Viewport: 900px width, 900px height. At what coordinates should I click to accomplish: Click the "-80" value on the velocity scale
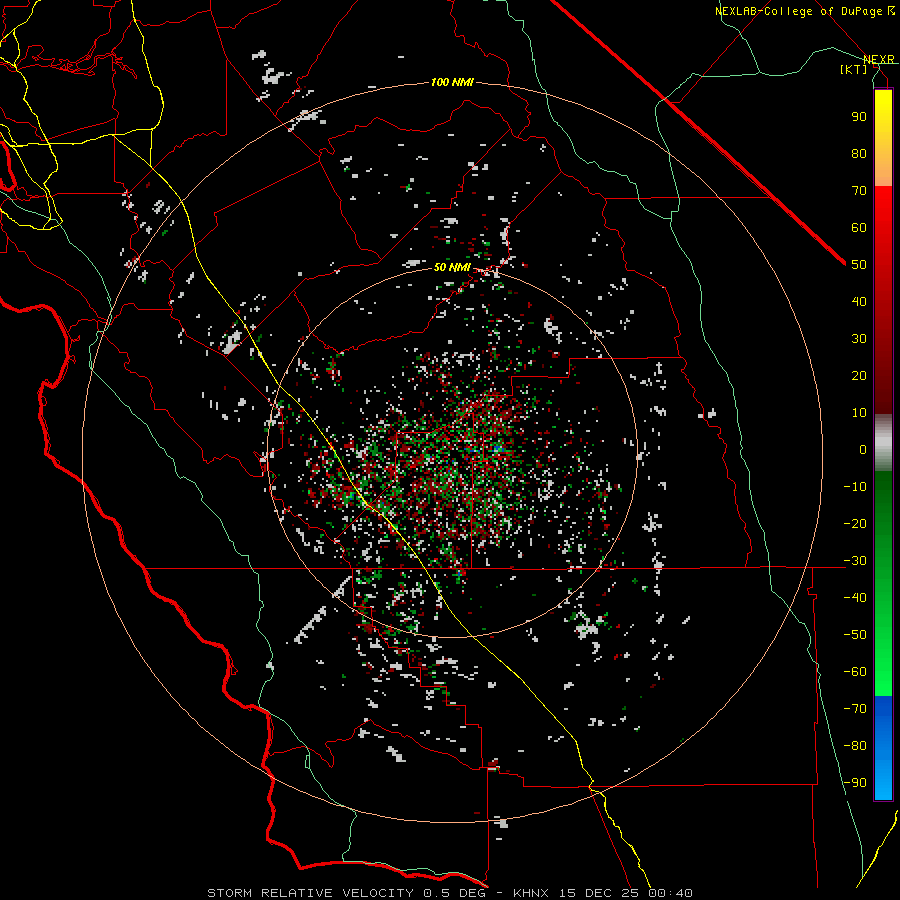(855, 746)
